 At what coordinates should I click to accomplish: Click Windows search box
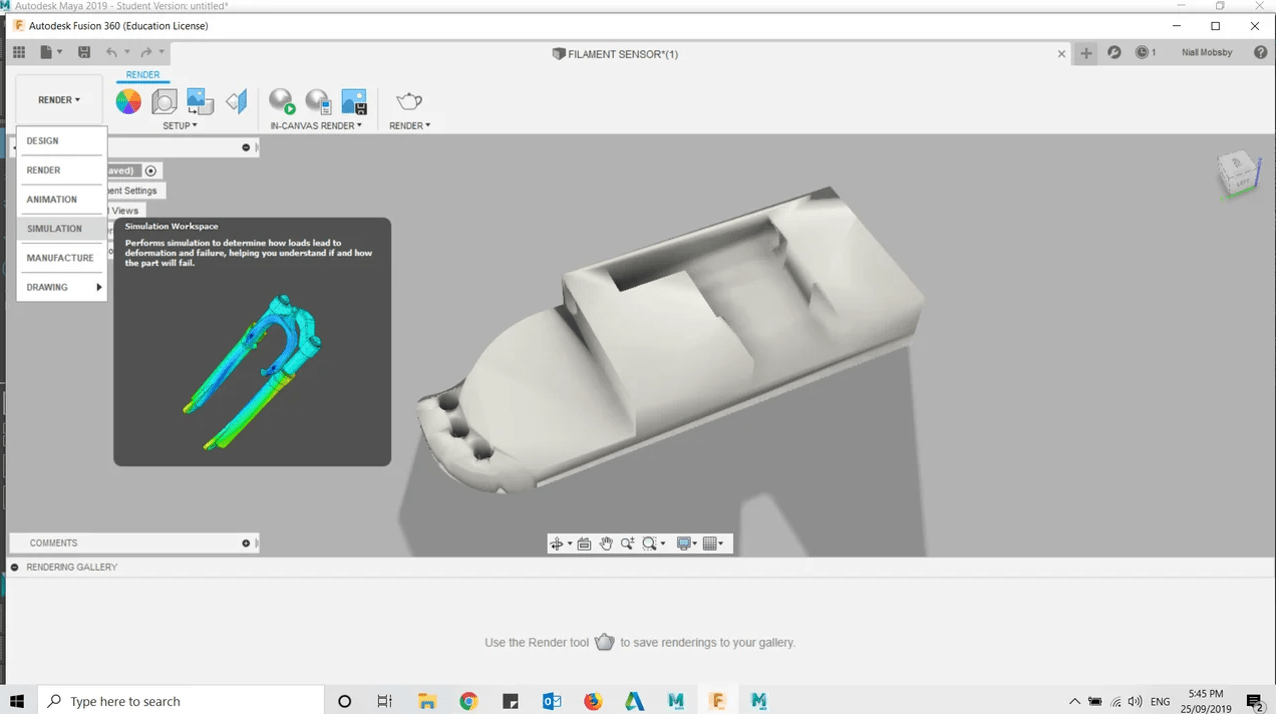[x=181, y=701]
